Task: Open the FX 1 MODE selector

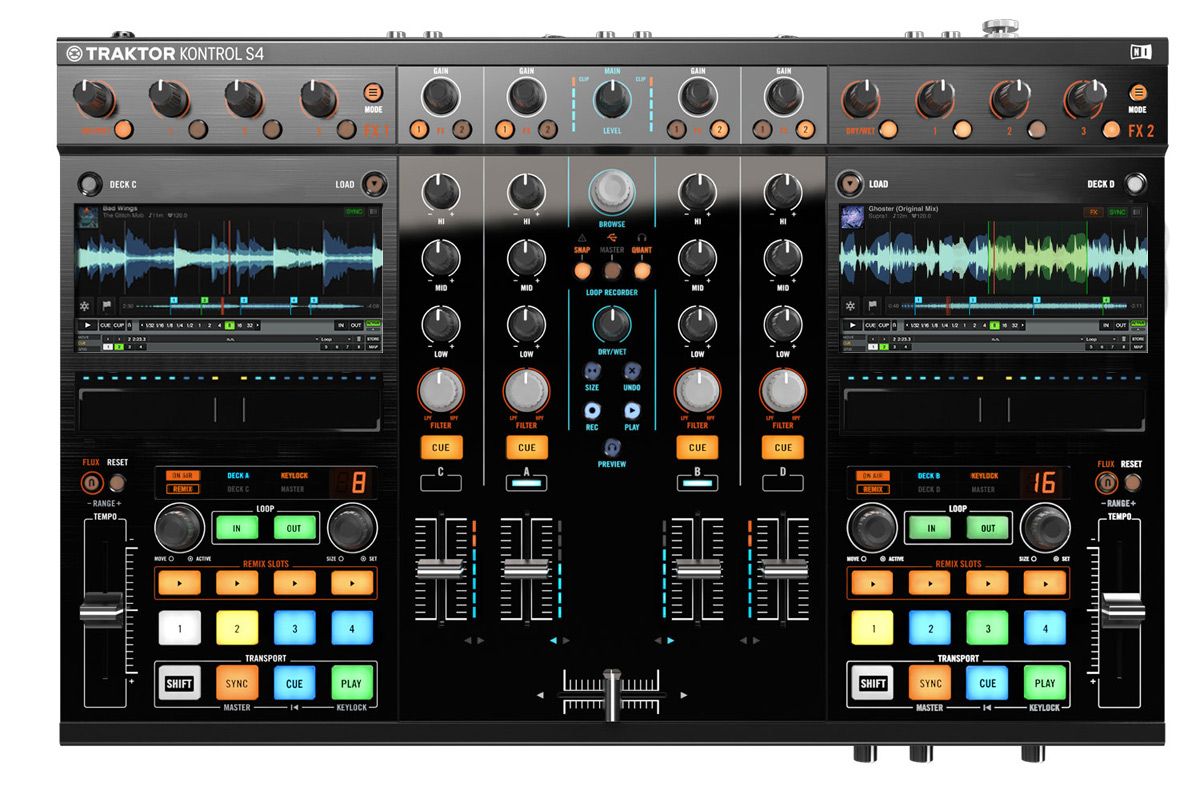Action: pyautogui.click(x=371, y=94)
